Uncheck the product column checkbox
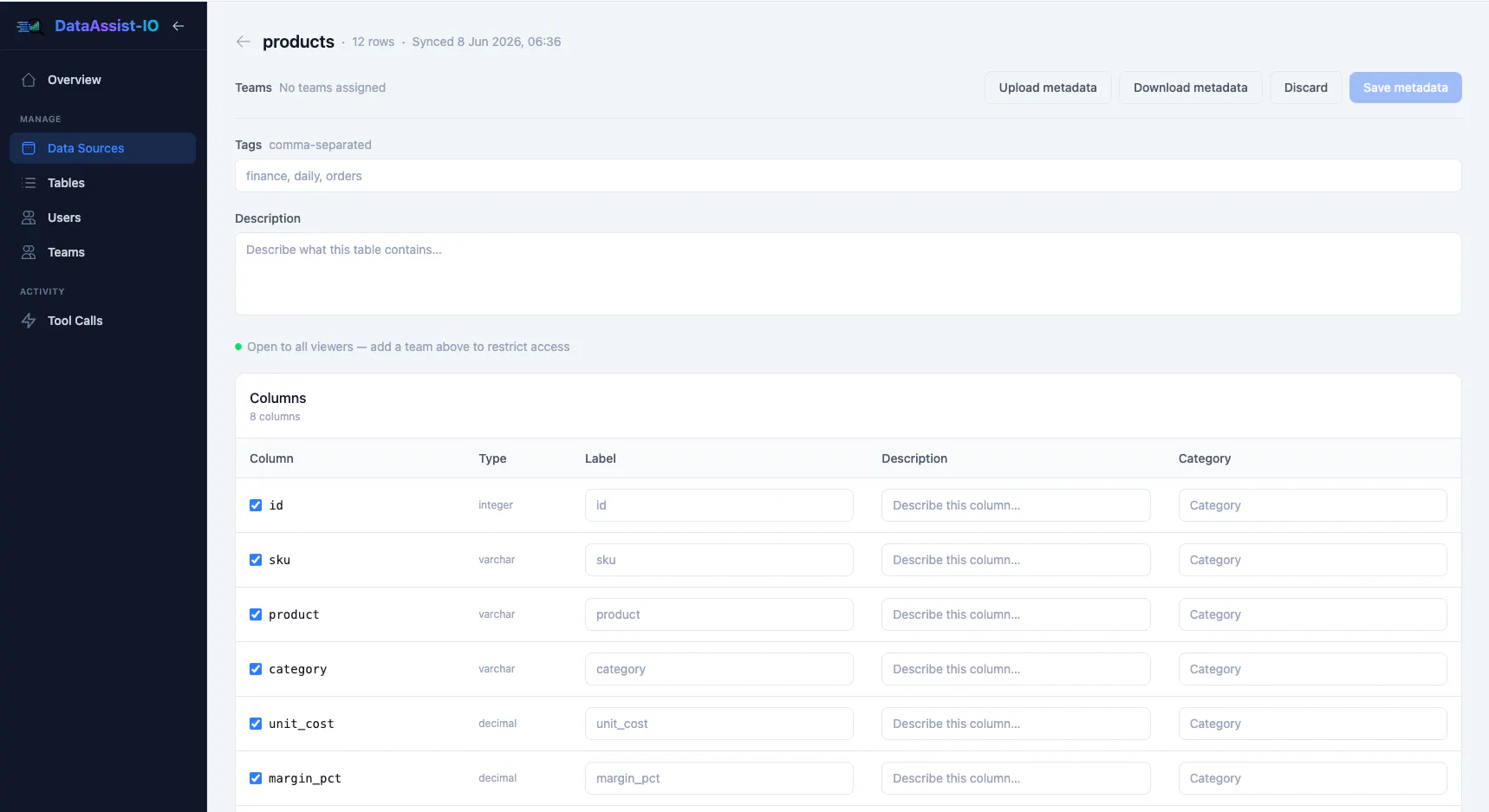 pyautogui.click(x=256, y=614)
